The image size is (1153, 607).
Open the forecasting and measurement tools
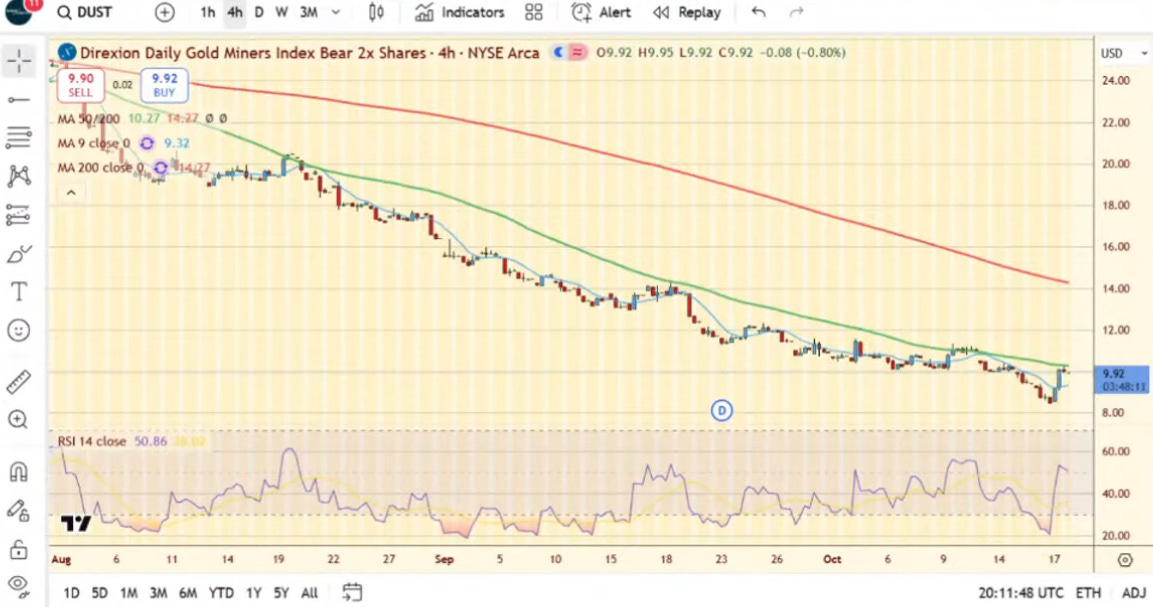pyautogui.click(x=19, y=215)
